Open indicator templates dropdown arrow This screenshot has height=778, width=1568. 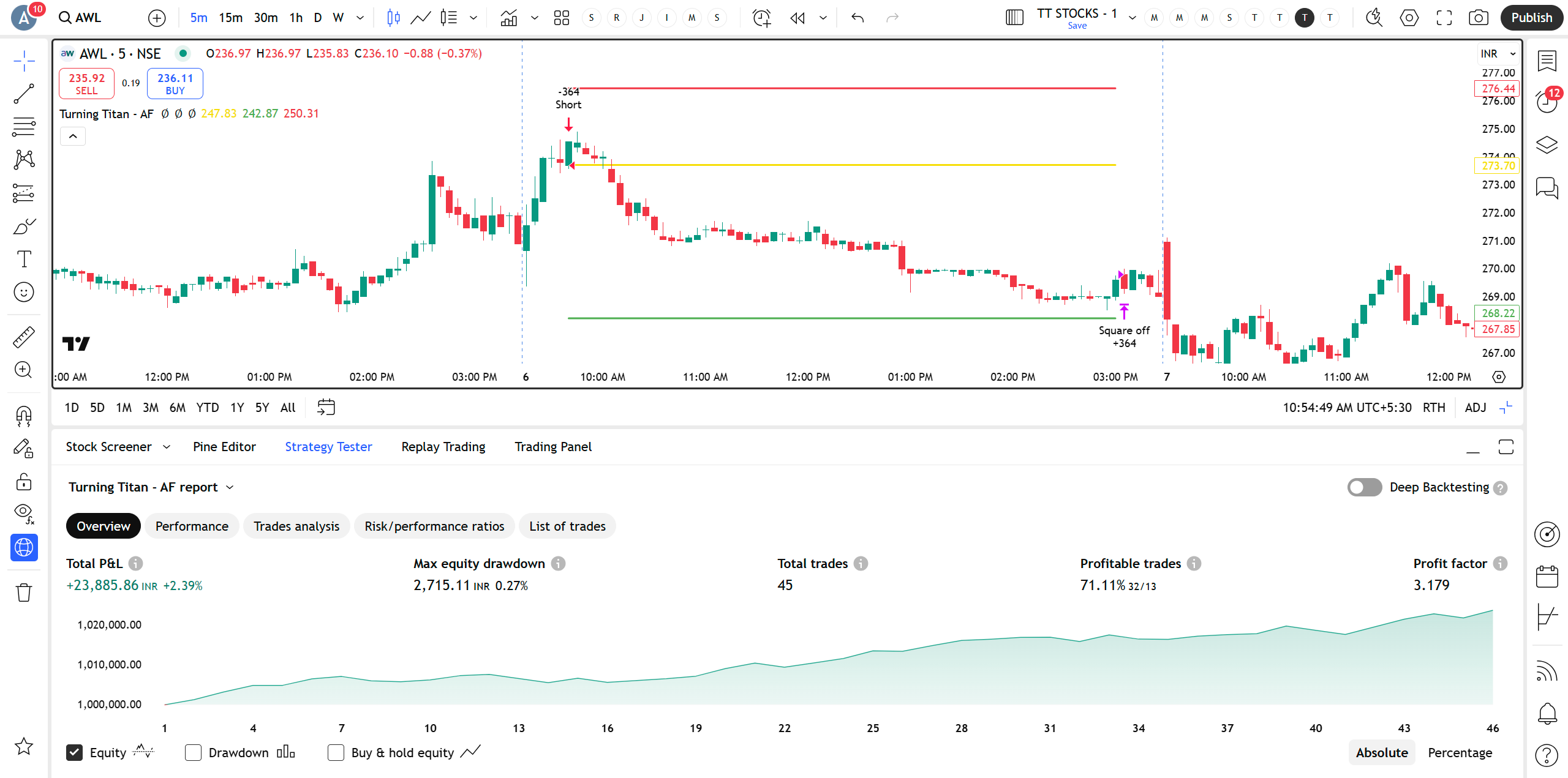534,18
